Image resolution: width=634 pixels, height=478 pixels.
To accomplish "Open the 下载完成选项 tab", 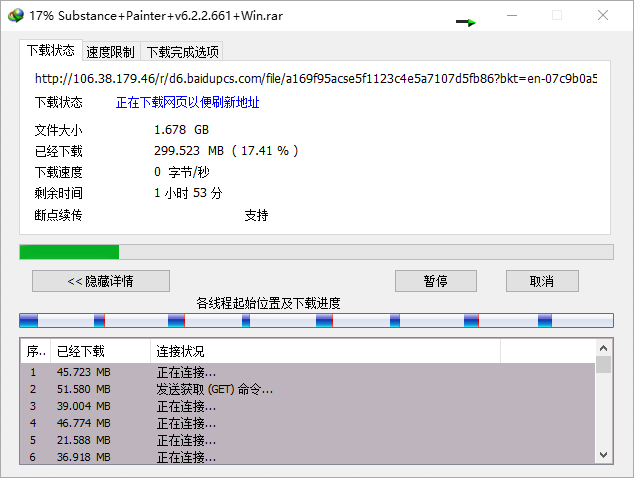I will pos(182,52).
